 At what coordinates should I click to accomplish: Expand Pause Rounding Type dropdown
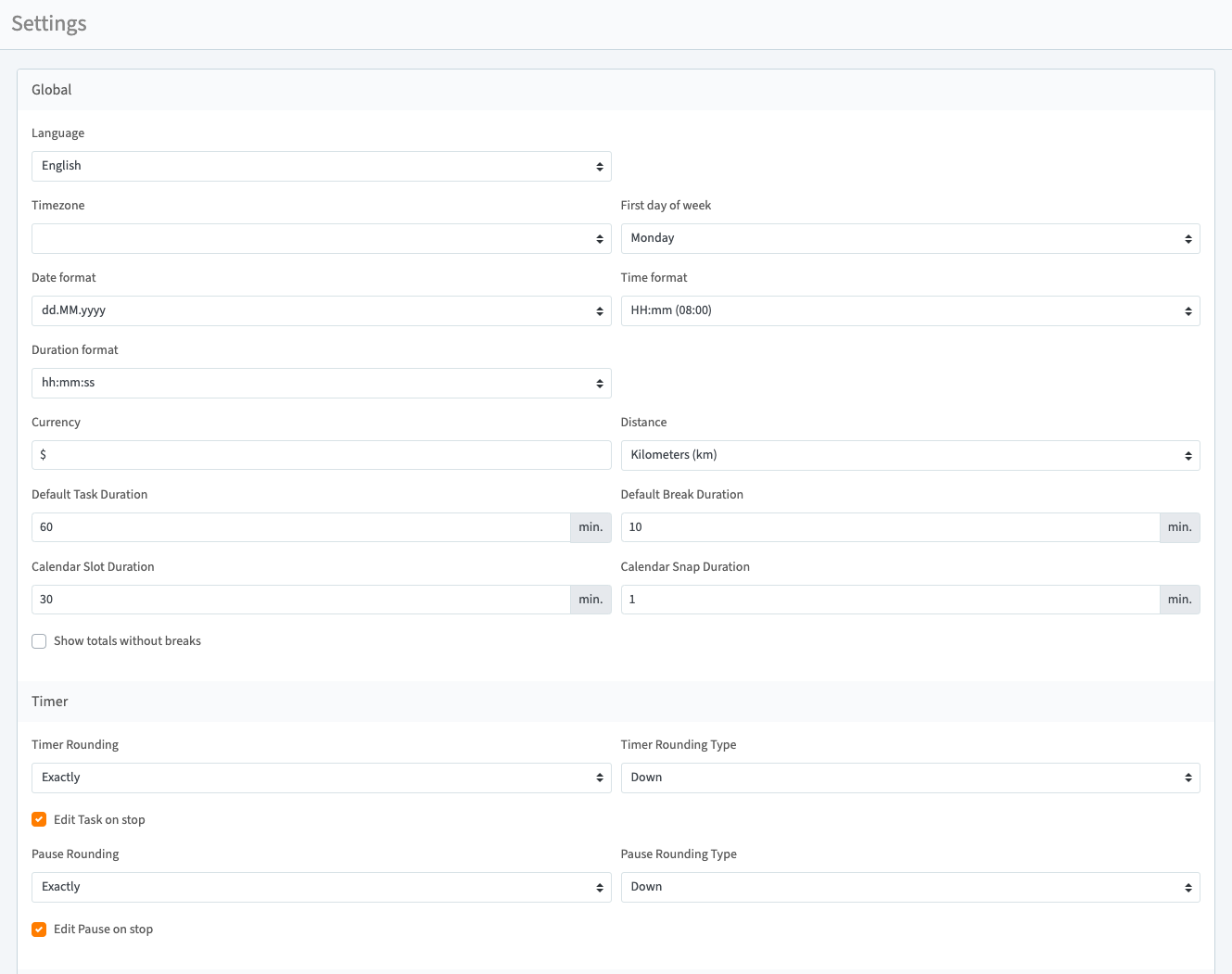point(909,887)
